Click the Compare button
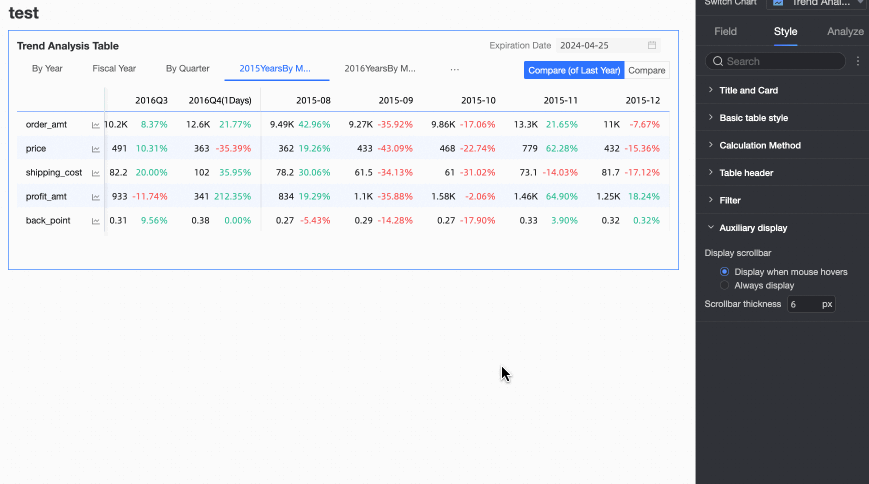Screen dimensions: 869x484 pyautogui.click(x=647, y=70)
